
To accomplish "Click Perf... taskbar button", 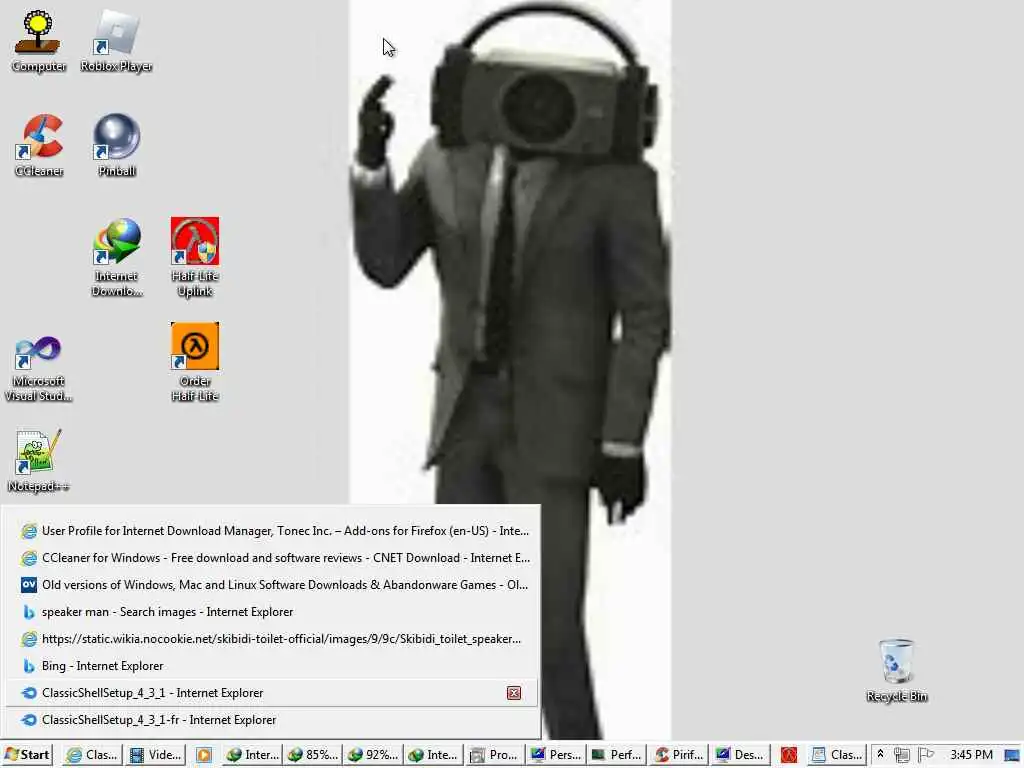I will [x=616, y=755].
